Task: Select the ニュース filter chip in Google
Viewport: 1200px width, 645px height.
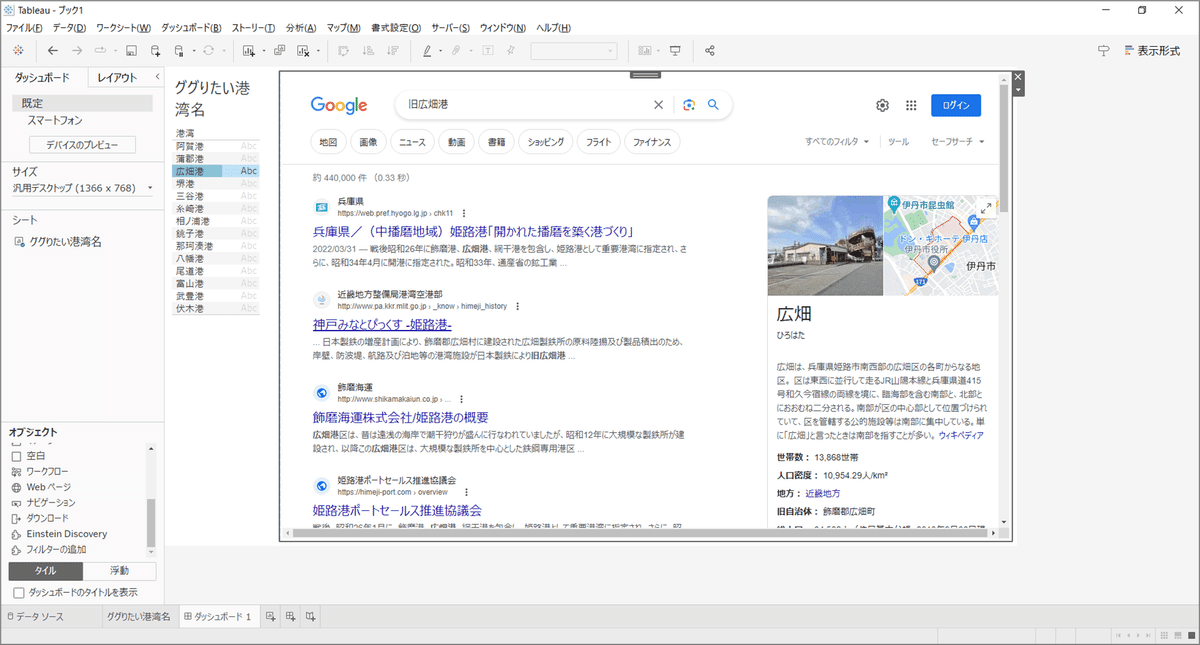Action: click(x=412, y=142)
